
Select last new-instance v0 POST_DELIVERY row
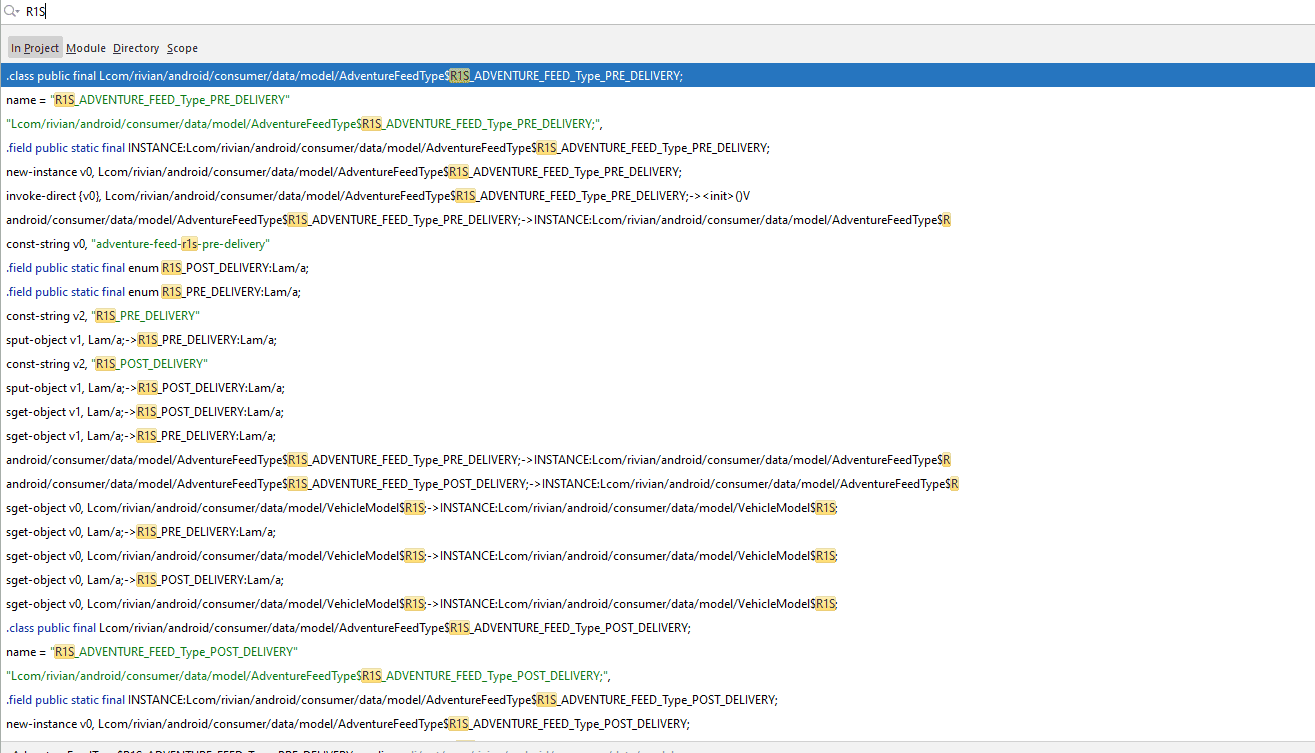pos(657,724)
